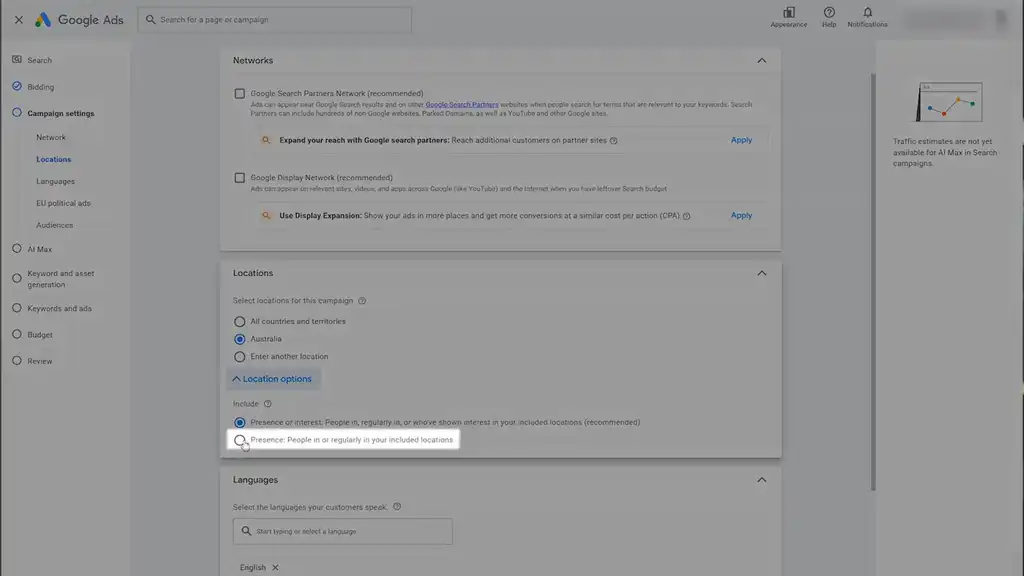
Task: Click the Locations section title
Action: [253, 273]
